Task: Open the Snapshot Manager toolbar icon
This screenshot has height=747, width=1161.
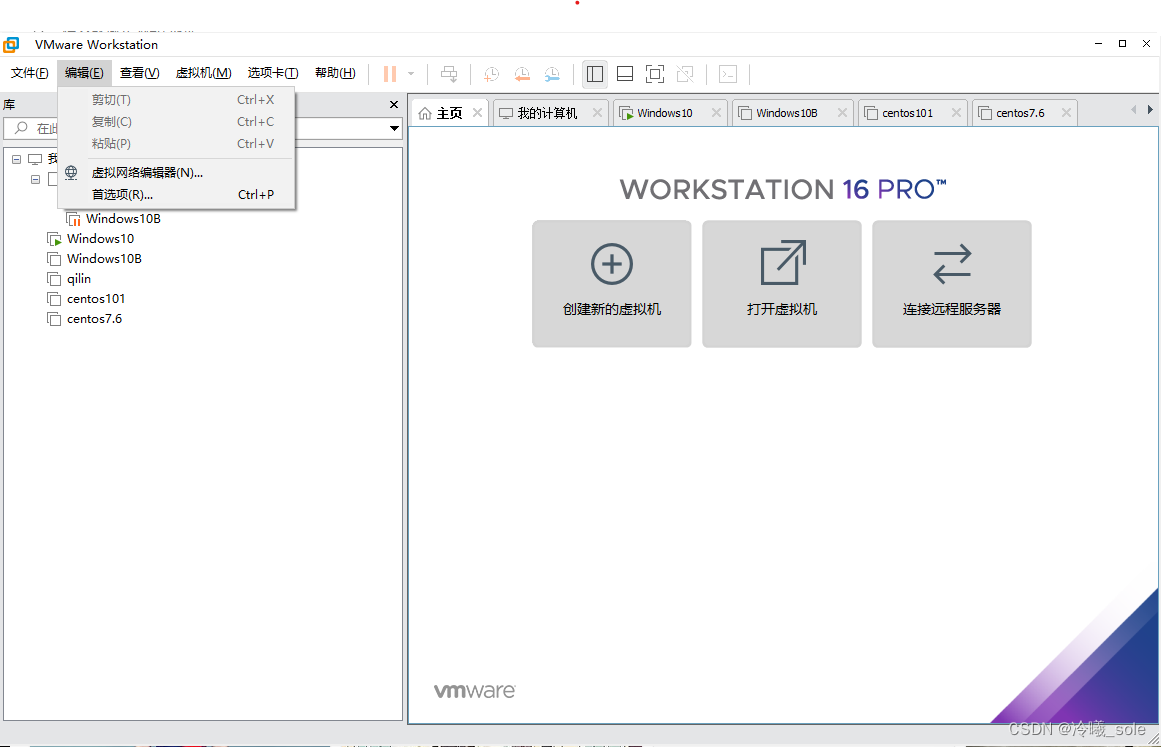Action: pyautogui.click(x=552, y=74)
